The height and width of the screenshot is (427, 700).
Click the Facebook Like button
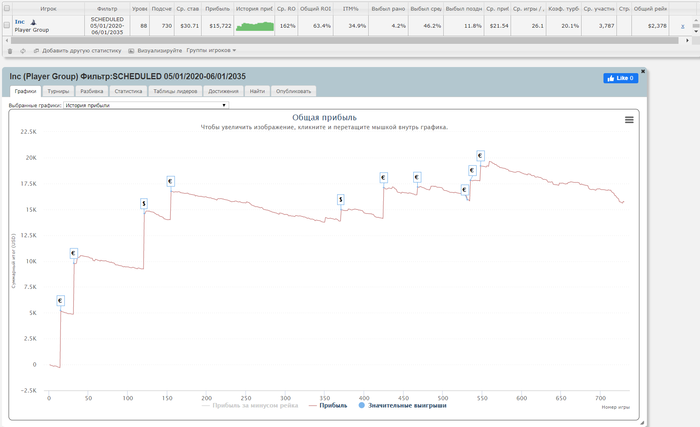coord(621,78)
